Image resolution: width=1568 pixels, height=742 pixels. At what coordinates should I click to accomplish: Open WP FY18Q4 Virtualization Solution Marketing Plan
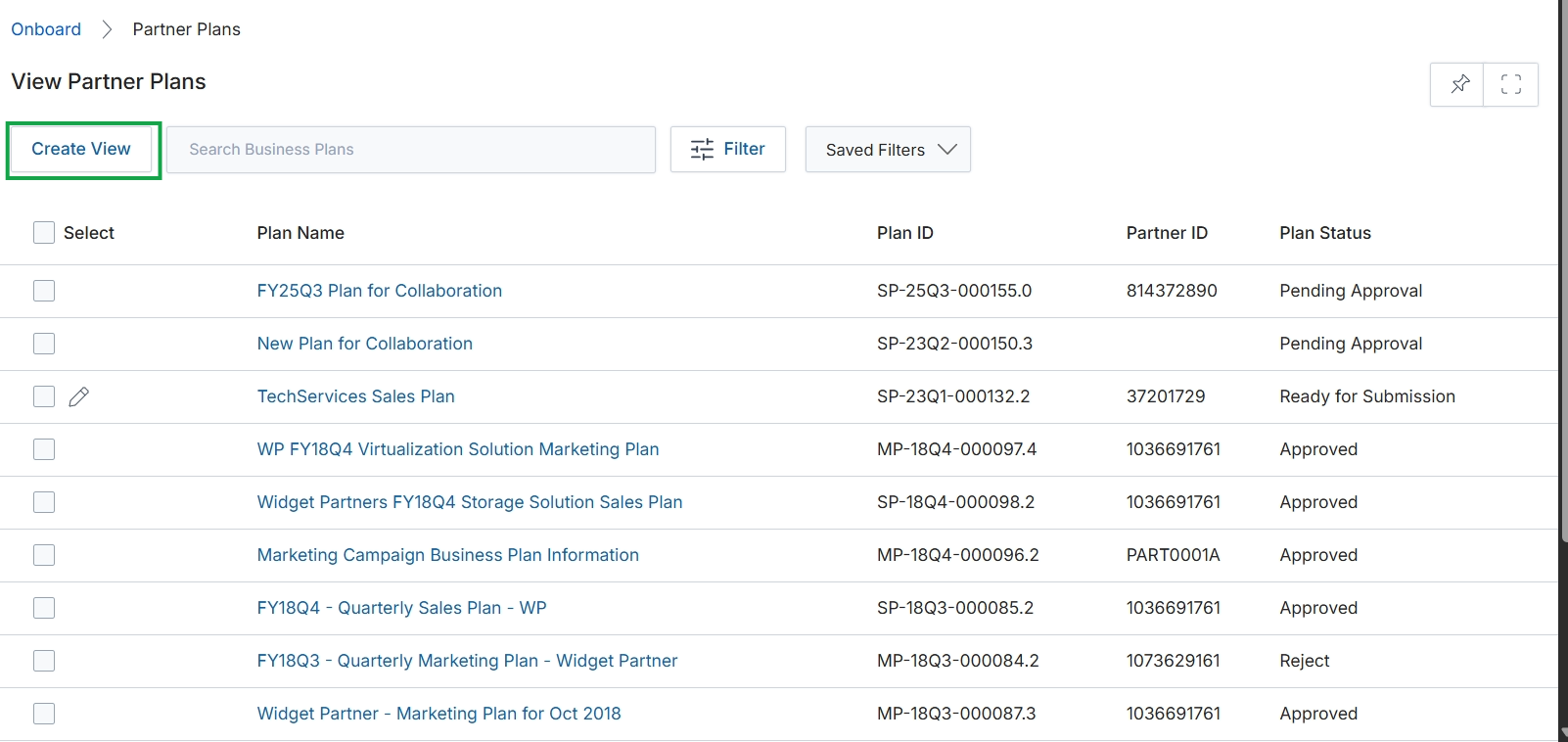coord(458,449)
